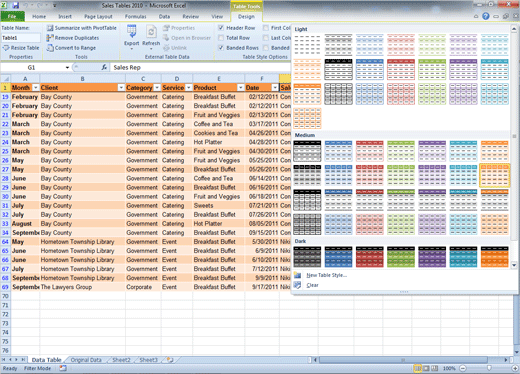
Task: Click the Convert to Range icon
Action: [x=50, y=48]
